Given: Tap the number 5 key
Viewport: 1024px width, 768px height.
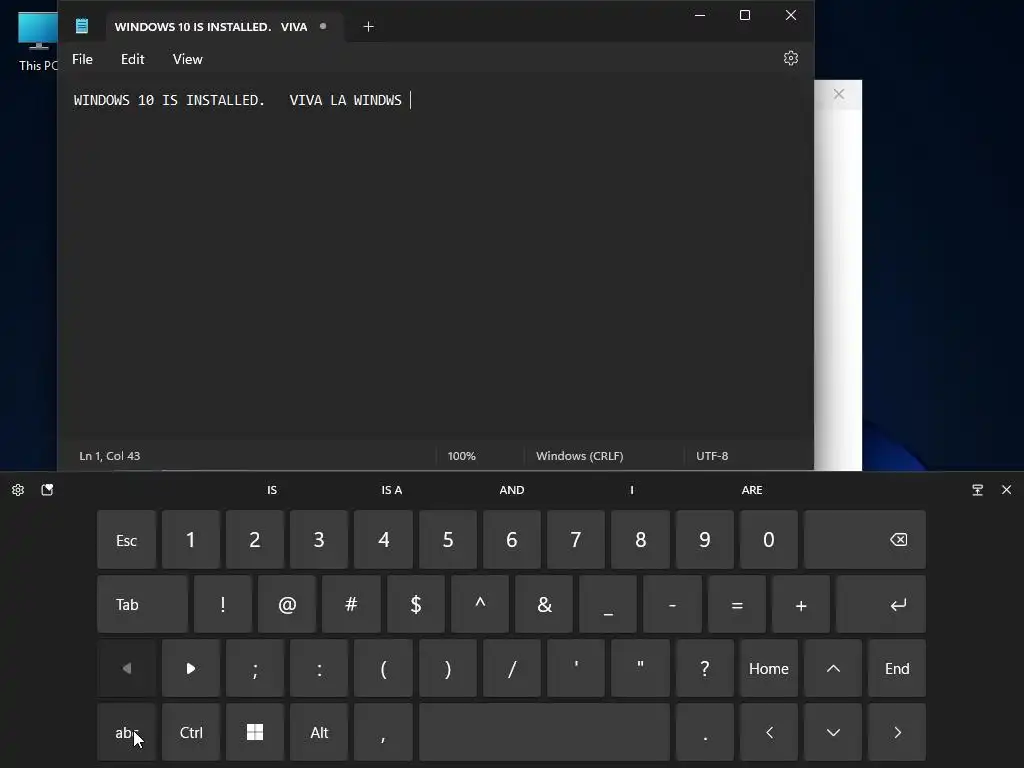Looking at the screenshot, I should [447, 539].
